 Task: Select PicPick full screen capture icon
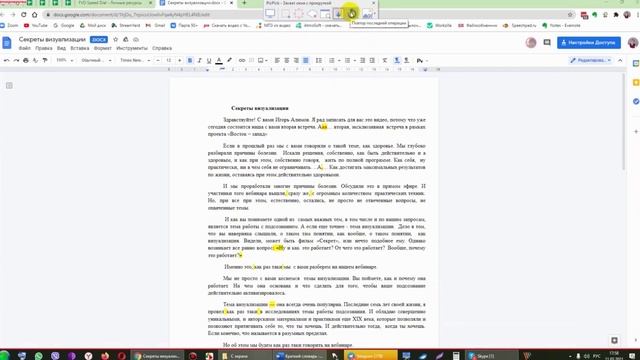point(270,13)
